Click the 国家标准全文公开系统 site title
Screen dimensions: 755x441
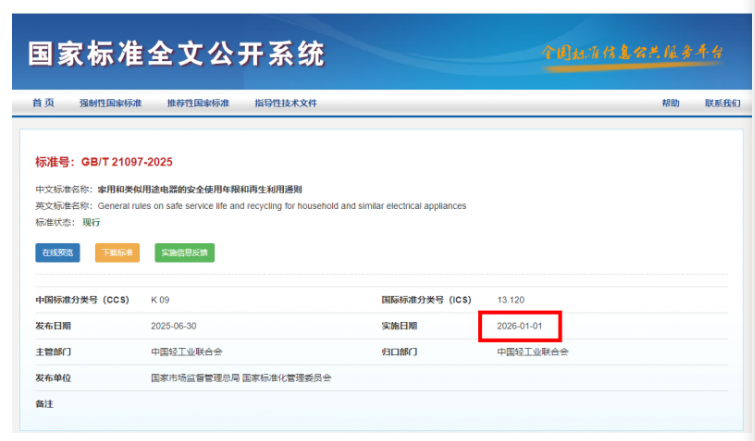click(x=176, y=53)
